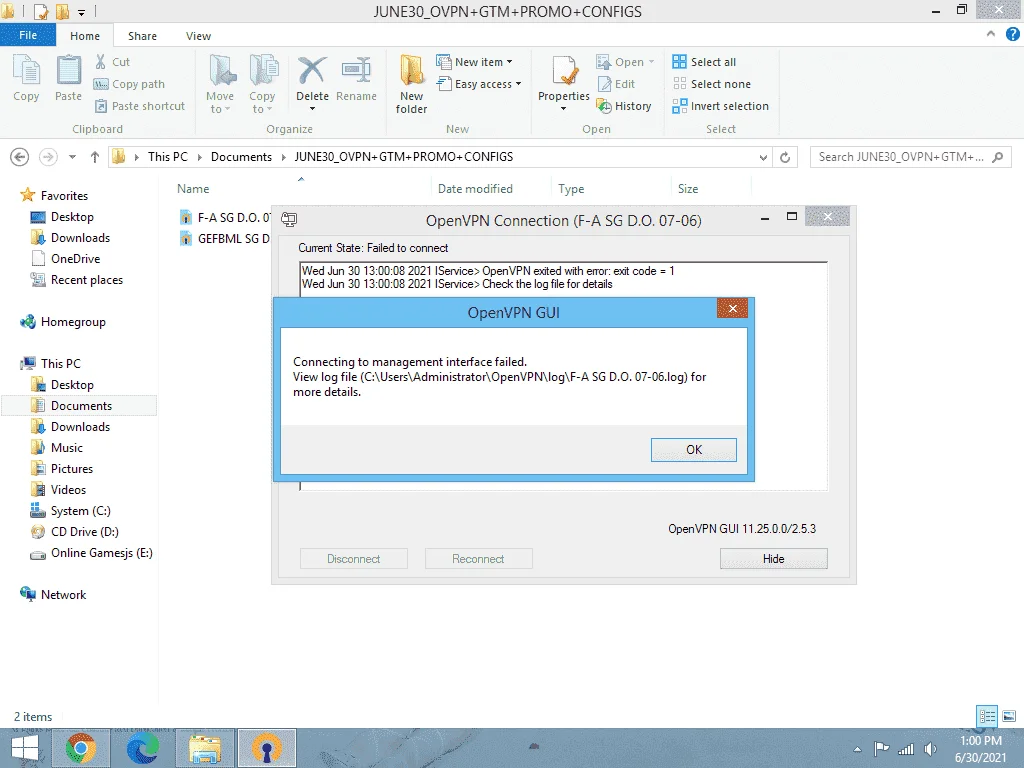
Task: Sort by the Name column header
Action: click(193, 189)
